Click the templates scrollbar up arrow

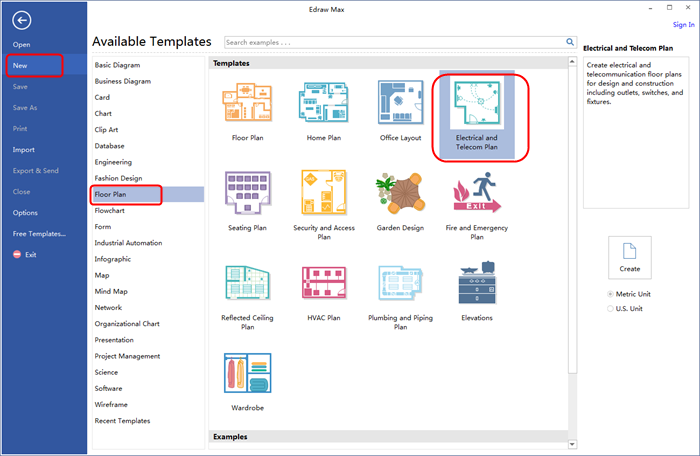tap(572, 62)
